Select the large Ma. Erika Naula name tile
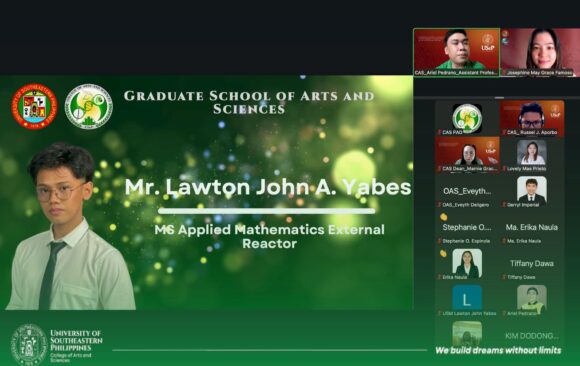The width and height of the screenshot is (580, 366). (532, 227)
